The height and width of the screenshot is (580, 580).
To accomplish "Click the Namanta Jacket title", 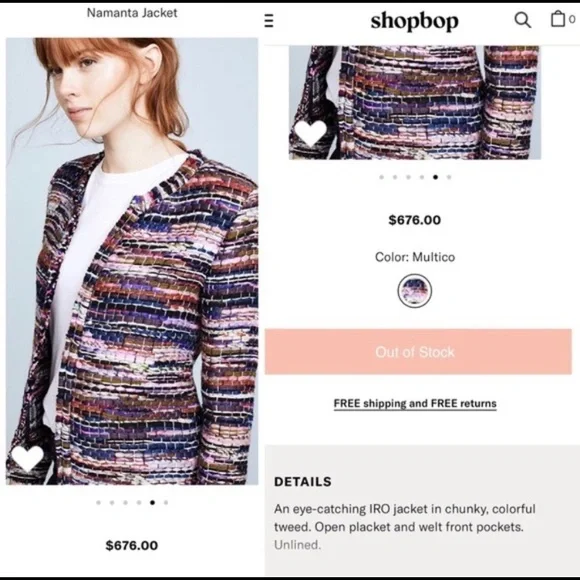I will tap(132, 13).
